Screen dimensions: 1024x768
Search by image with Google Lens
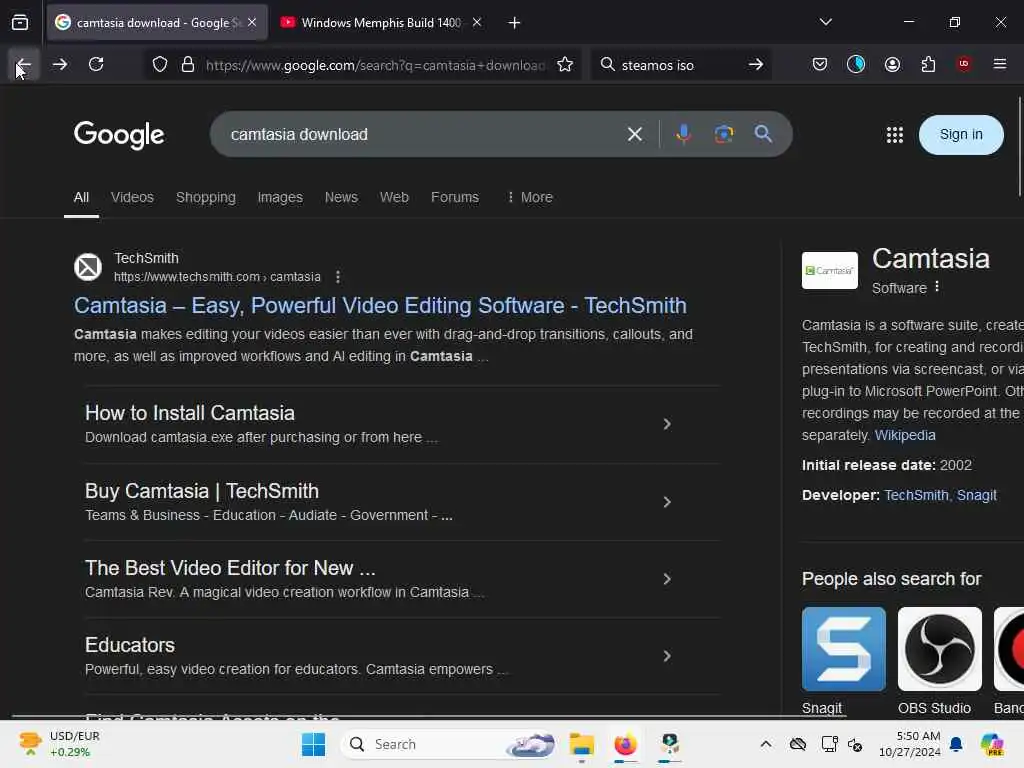[x=724, y=135]
